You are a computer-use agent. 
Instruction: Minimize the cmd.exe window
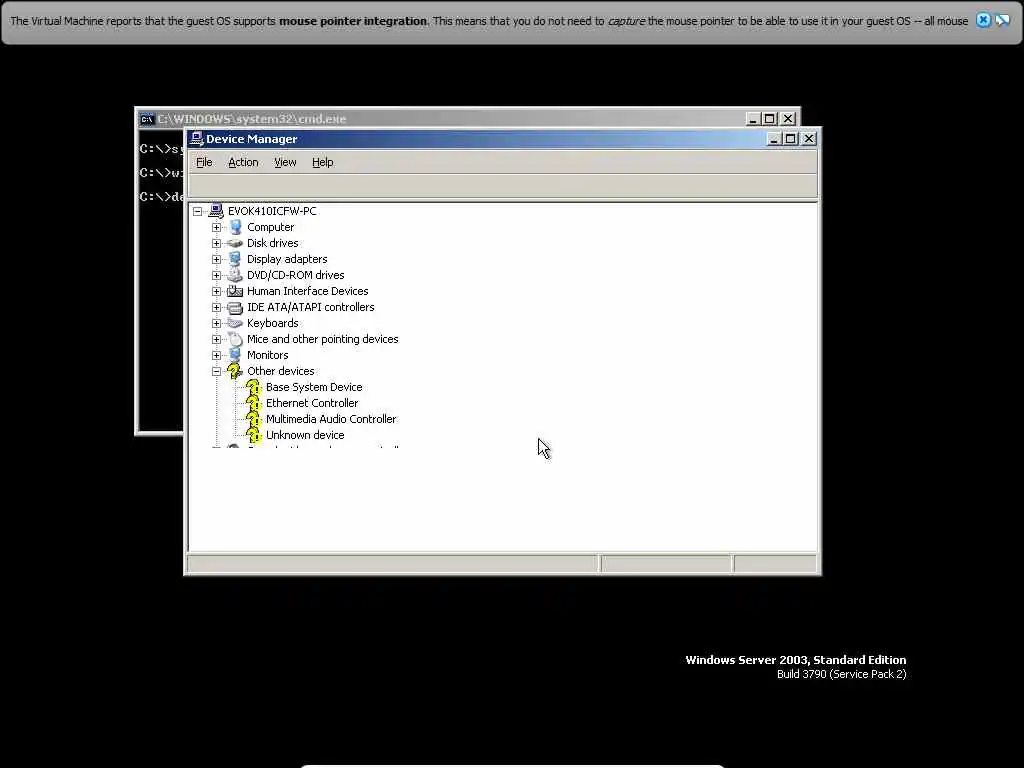point(753,119)
